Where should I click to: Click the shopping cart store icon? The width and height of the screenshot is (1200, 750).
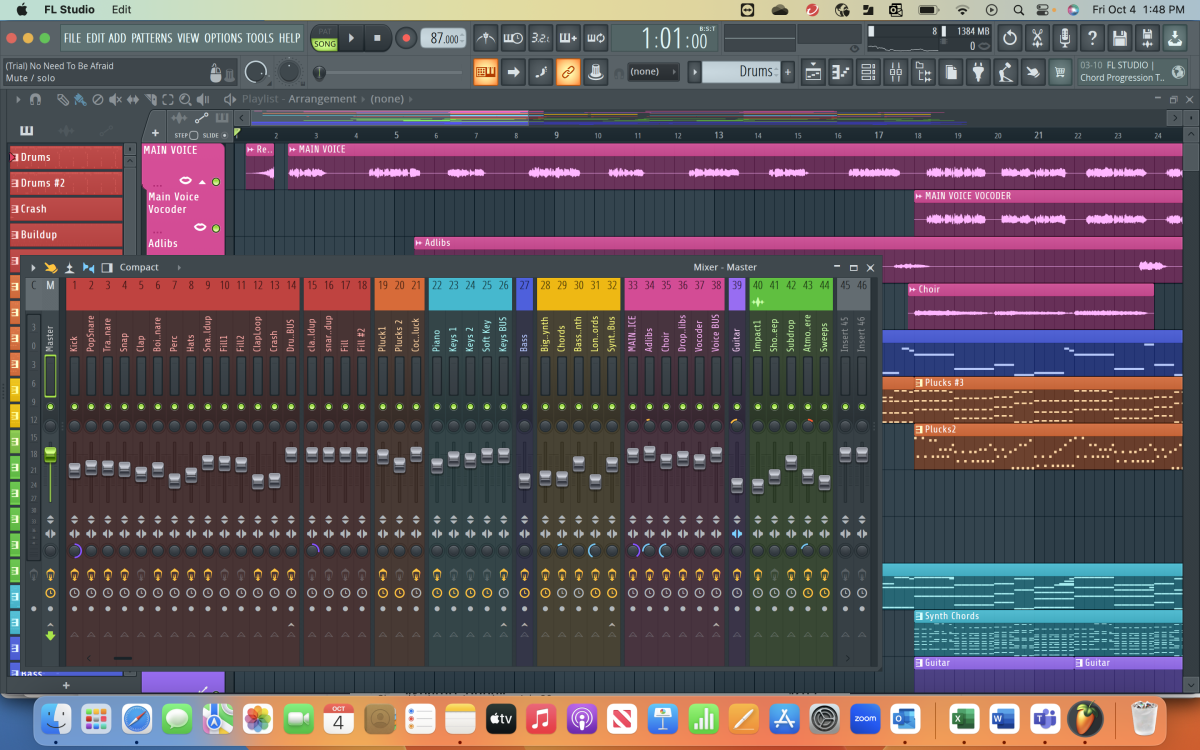coord(1060,72)
